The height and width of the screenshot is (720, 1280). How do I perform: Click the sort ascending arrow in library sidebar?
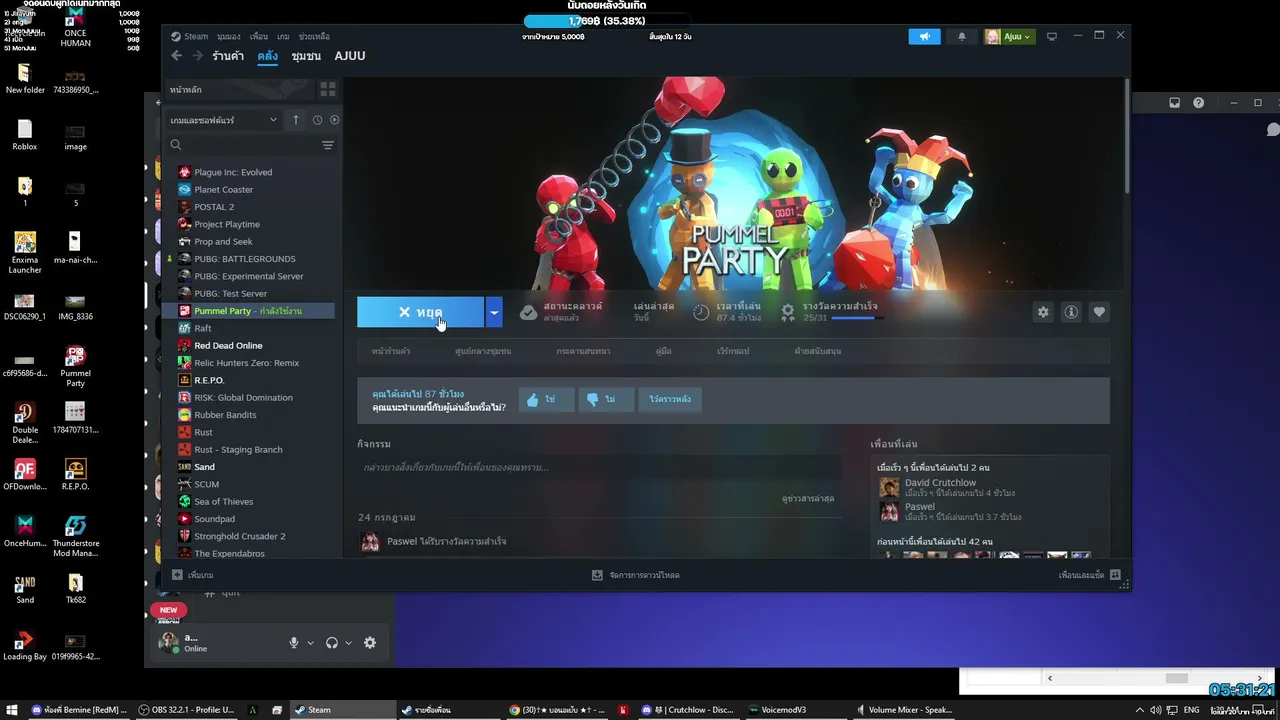coord(295,120)
